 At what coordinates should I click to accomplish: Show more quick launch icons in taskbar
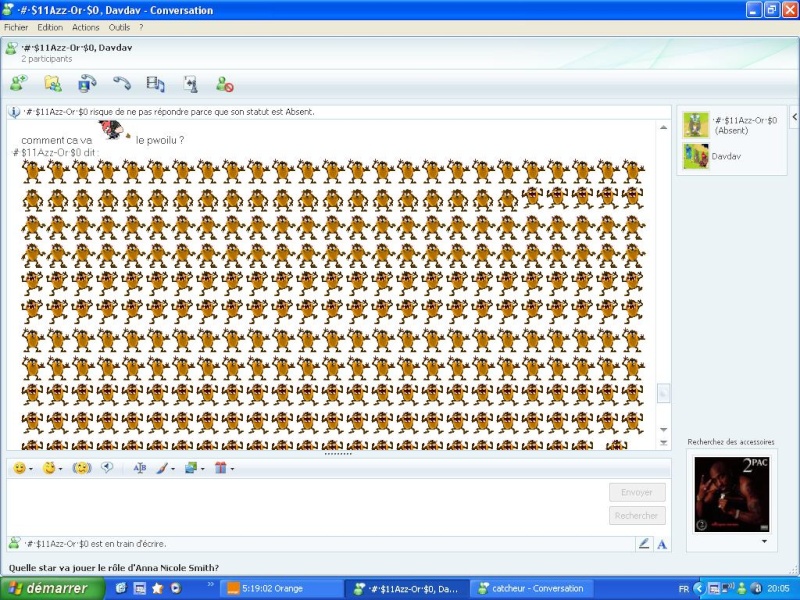210,584
